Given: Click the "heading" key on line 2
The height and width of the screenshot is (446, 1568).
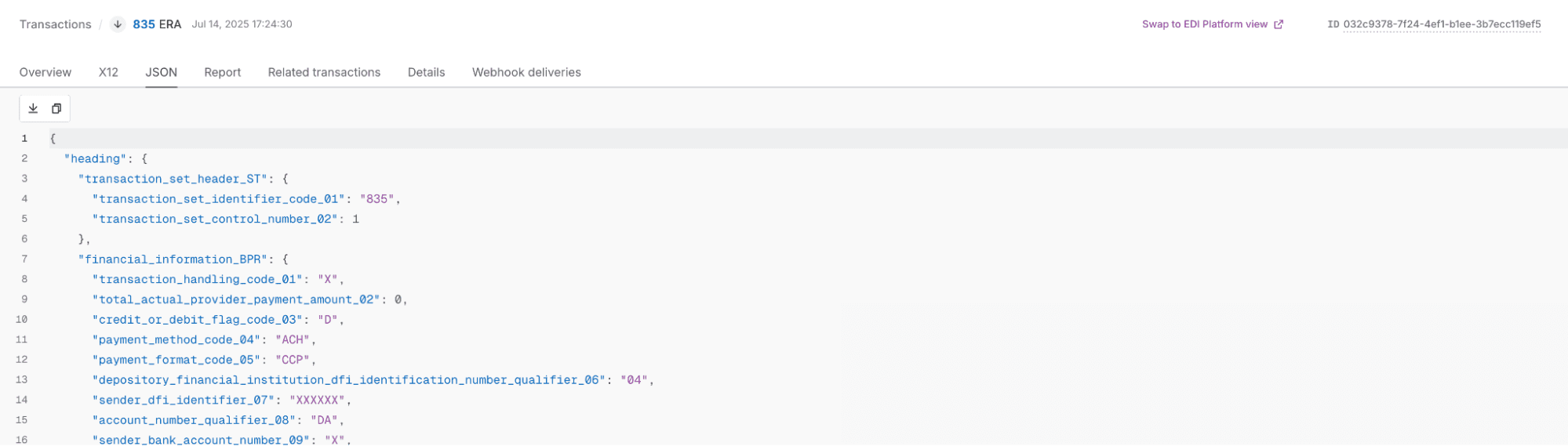Looking at the screenshot, I should (96, 158).
